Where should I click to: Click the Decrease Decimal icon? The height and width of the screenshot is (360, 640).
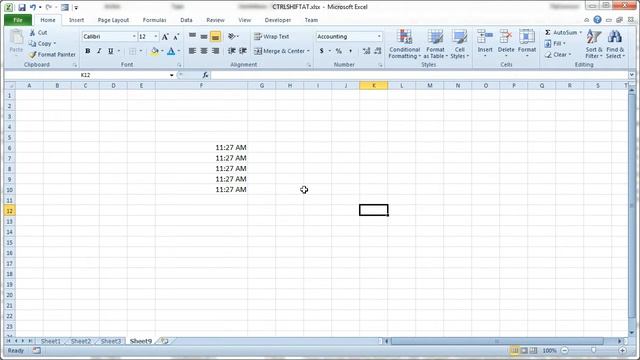point(378,51)
